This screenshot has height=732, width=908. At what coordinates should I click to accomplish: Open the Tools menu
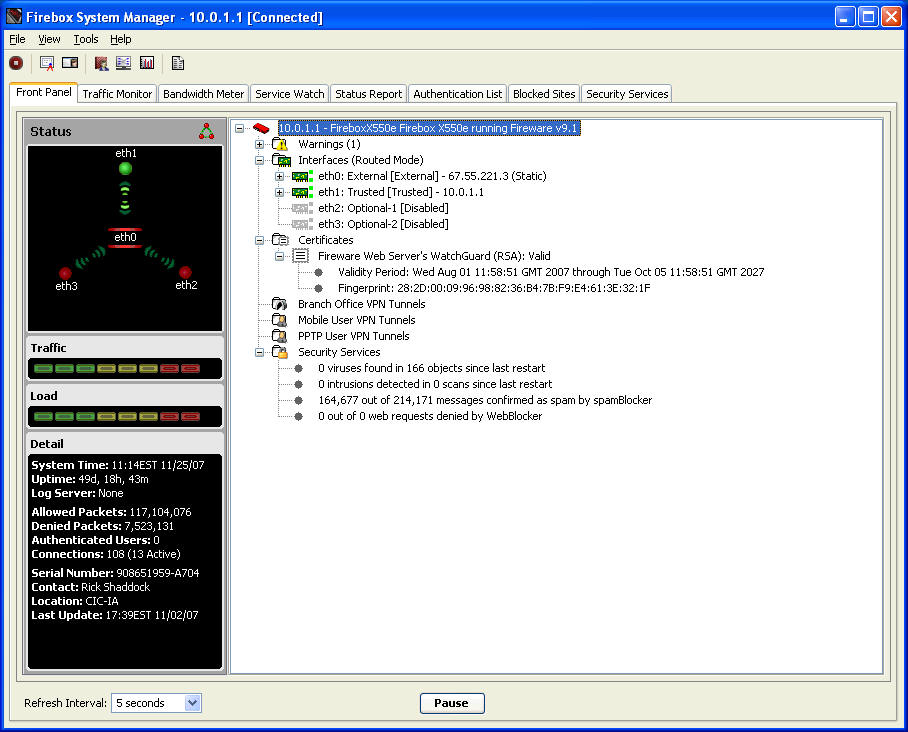(86, 39)
